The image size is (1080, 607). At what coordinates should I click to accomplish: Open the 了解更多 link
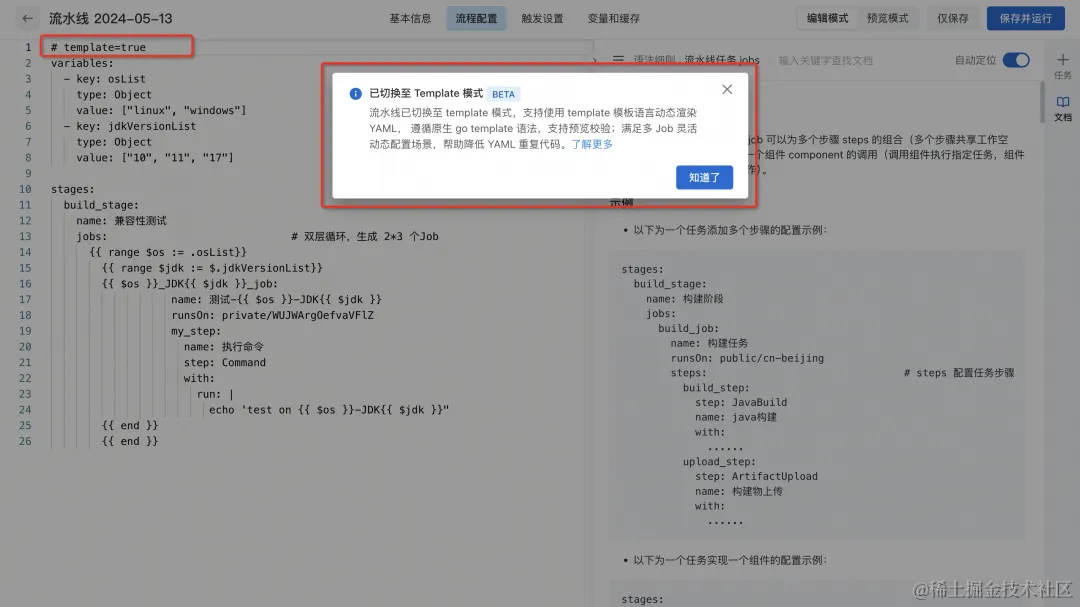click(592, 144)
